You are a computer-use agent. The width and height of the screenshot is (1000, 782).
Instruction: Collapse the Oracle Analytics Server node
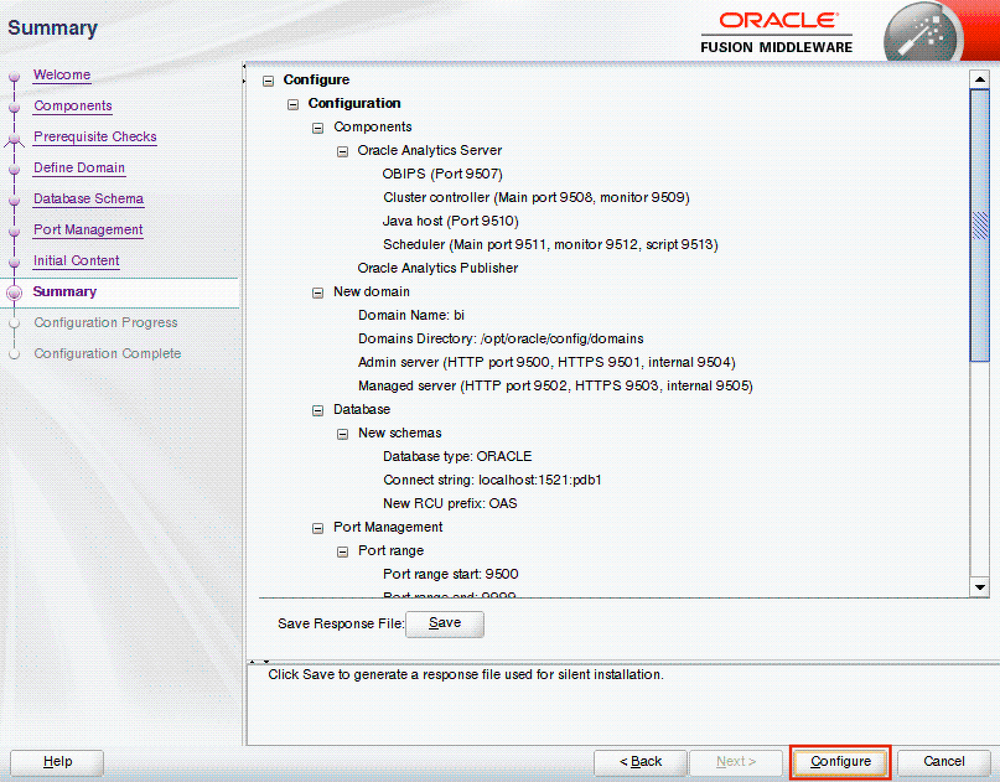(342, 152)
